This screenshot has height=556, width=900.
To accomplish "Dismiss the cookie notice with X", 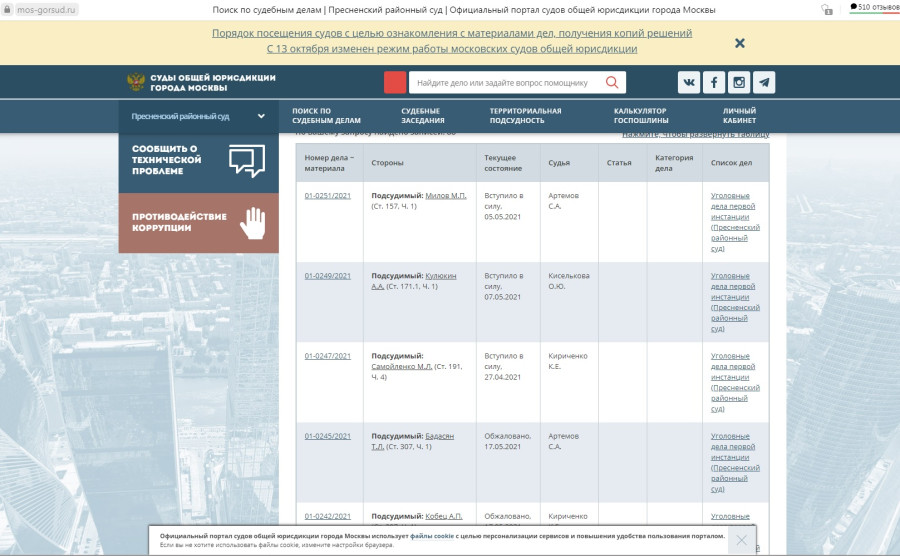I will pyautogui.click(x=741, y=540).
